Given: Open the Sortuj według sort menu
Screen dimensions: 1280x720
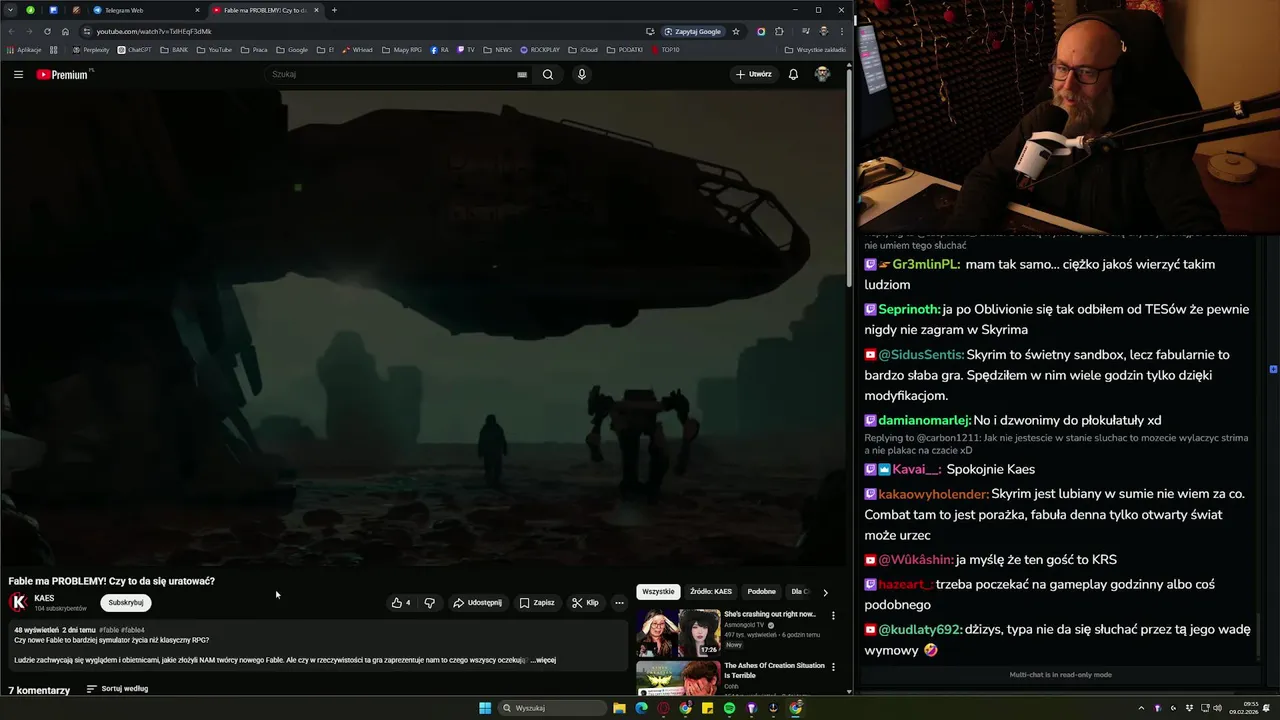Looking at the screenshot, I should (x=117, y=689).
